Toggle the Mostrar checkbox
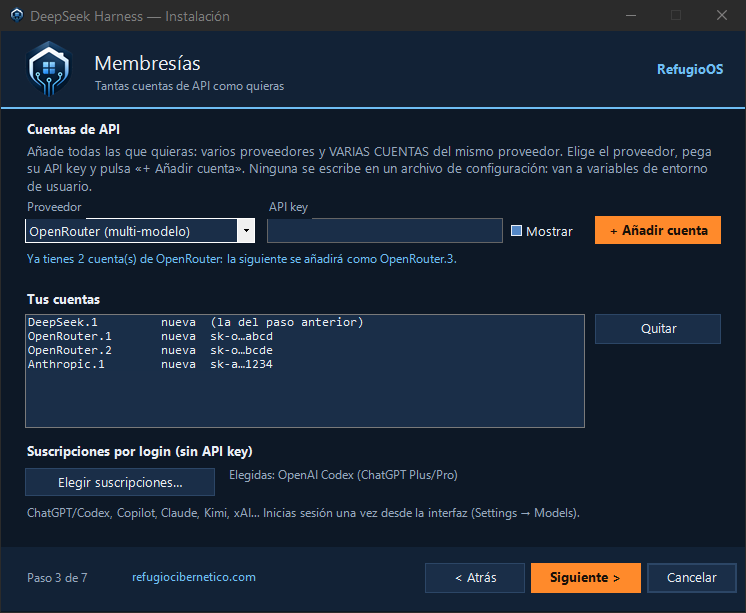 pyautogui.click(x=516, y=231)
